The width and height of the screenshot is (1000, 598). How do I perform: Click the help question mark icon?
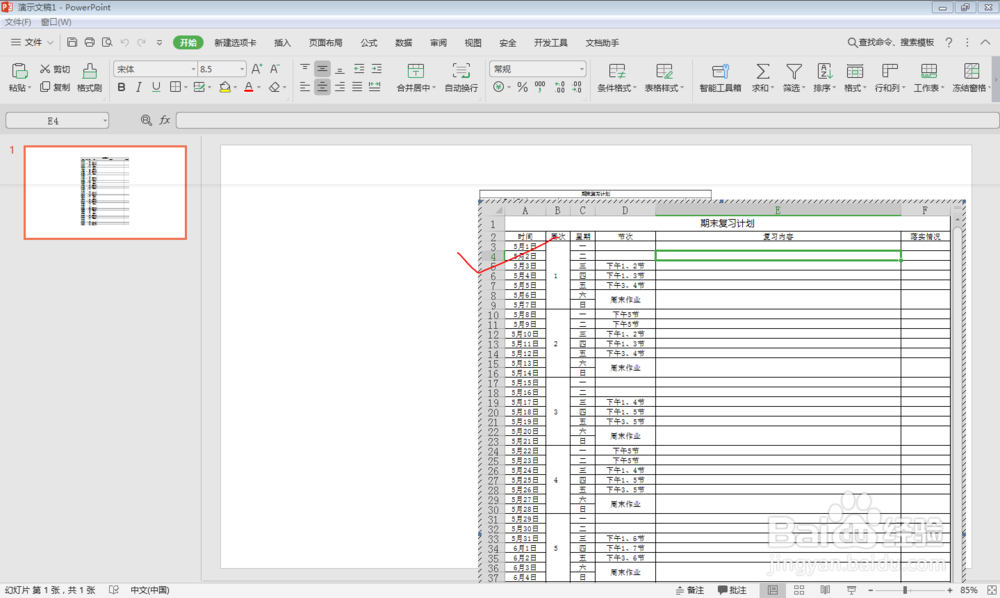tap(949, 43)
